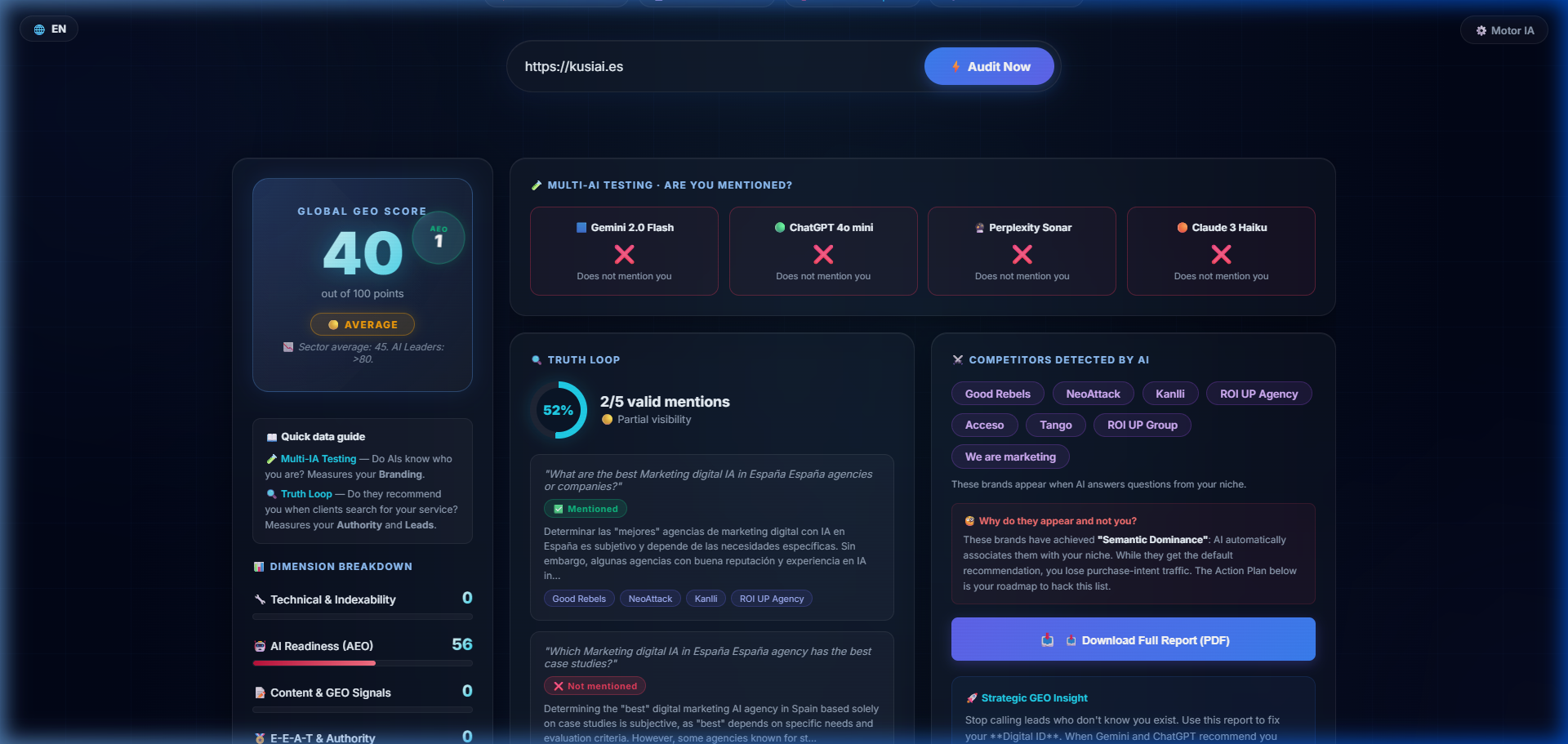
Task: Click the Not mentioned status badge
Action: [595, 686]
